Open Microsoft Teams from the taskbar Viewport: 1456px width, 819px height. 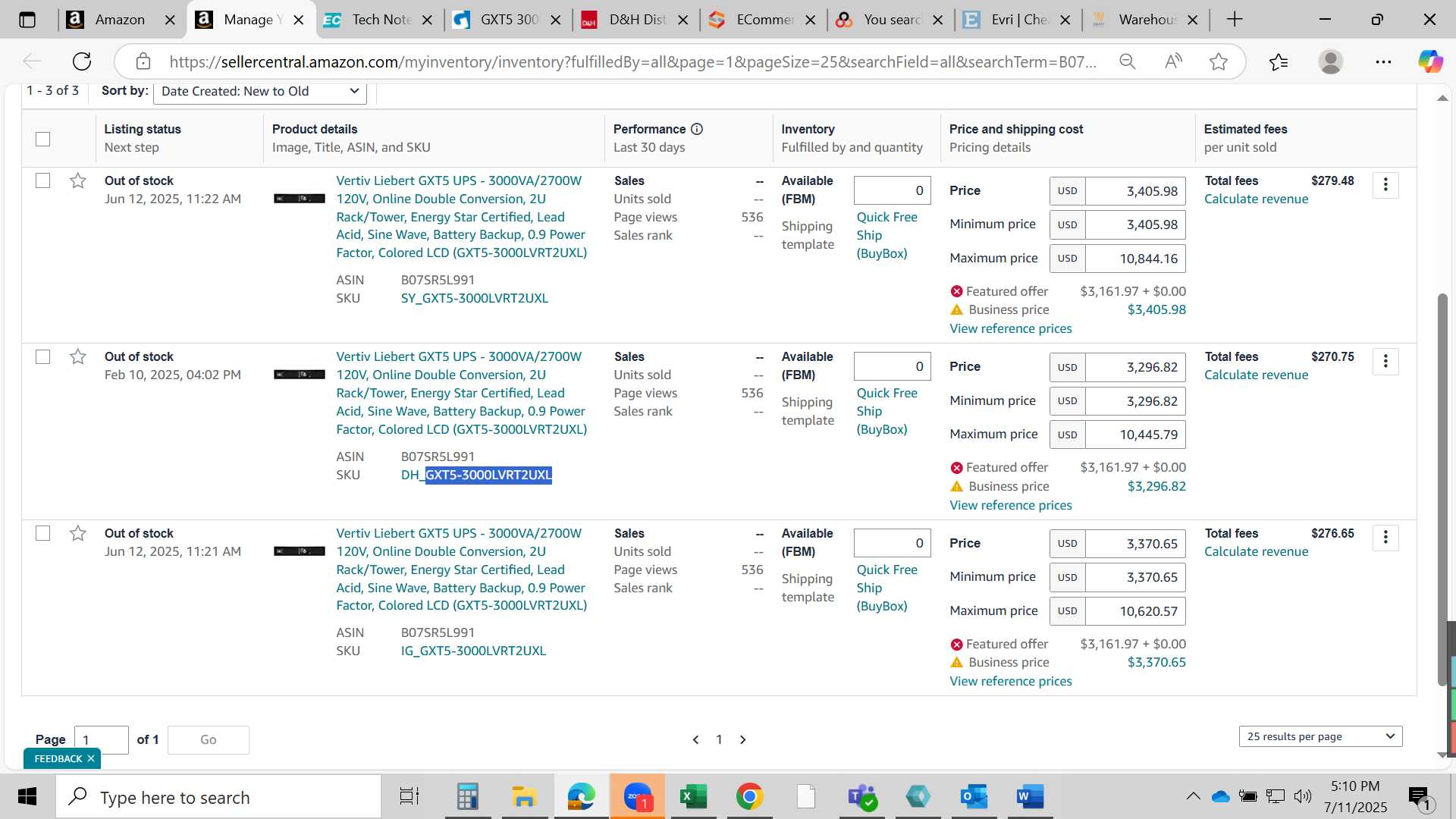click(862, 796)
